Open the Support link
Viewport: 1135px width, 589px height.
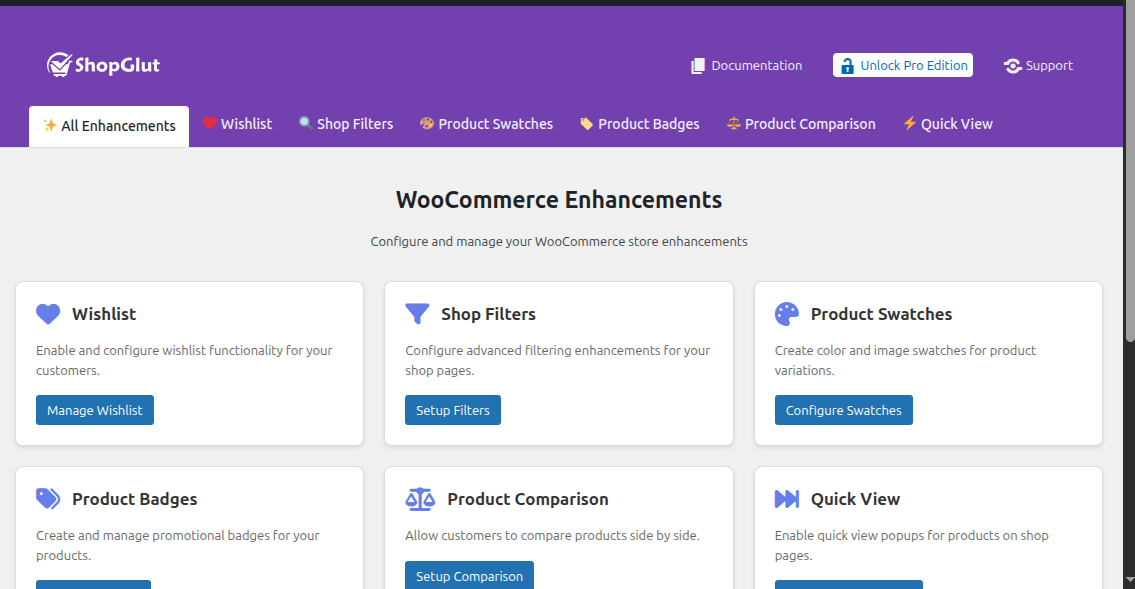coord(1038,66)
